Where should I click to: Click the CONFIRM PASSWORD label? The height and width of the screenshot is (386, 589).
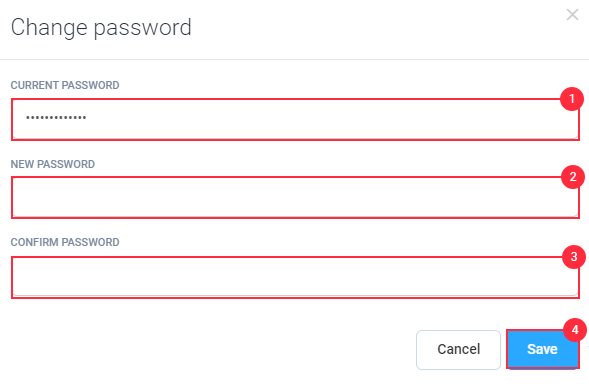click(x=65, y=242)
